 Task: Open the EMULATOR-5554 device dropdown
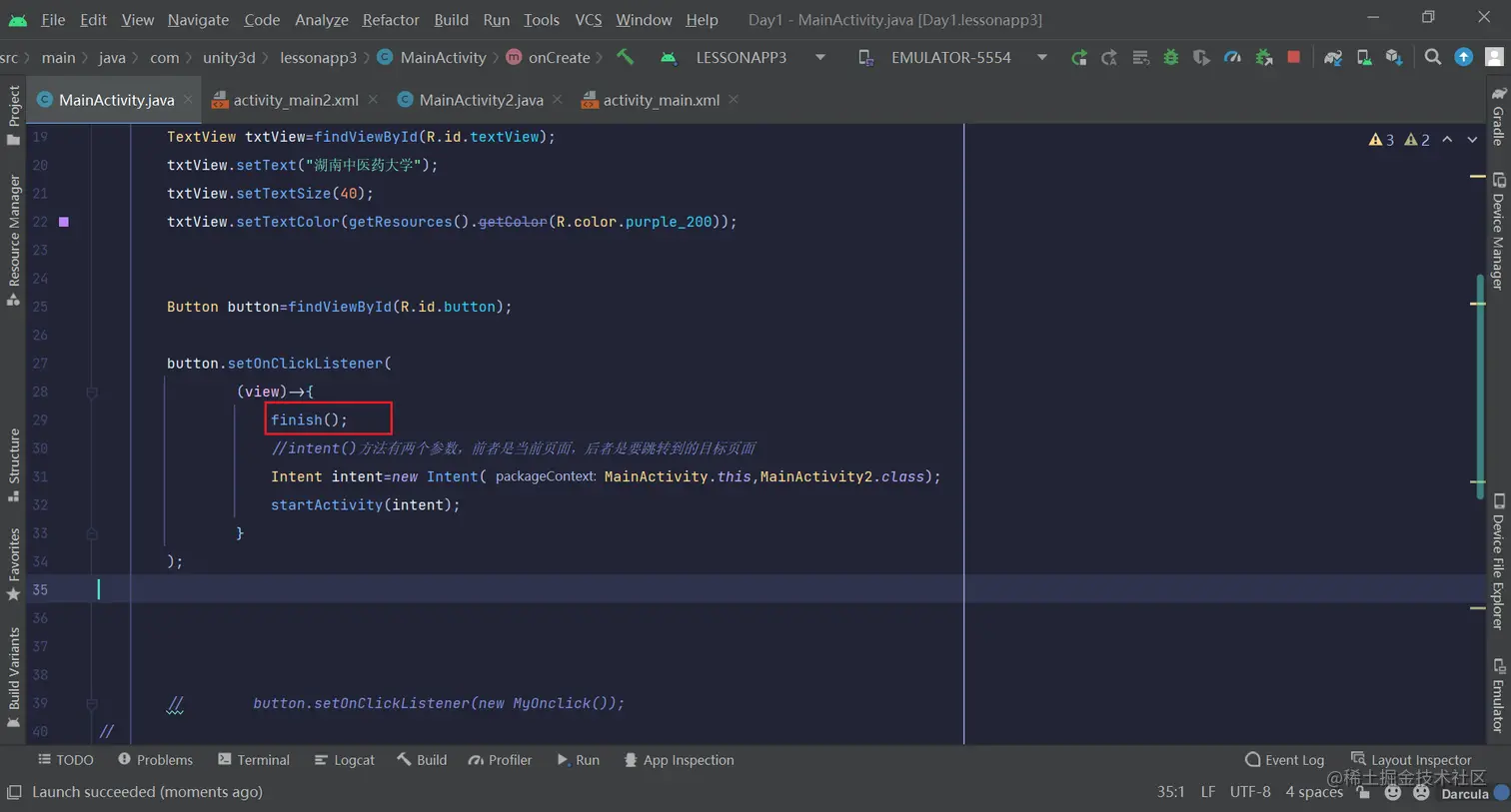point(953,57)
